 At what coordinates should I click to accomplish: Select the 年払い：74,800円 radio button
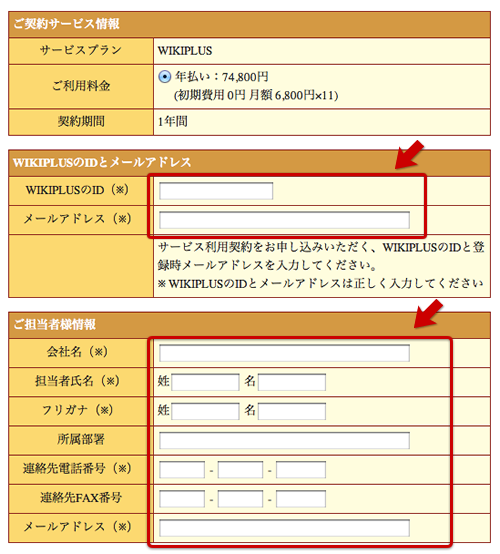(165, 76)
